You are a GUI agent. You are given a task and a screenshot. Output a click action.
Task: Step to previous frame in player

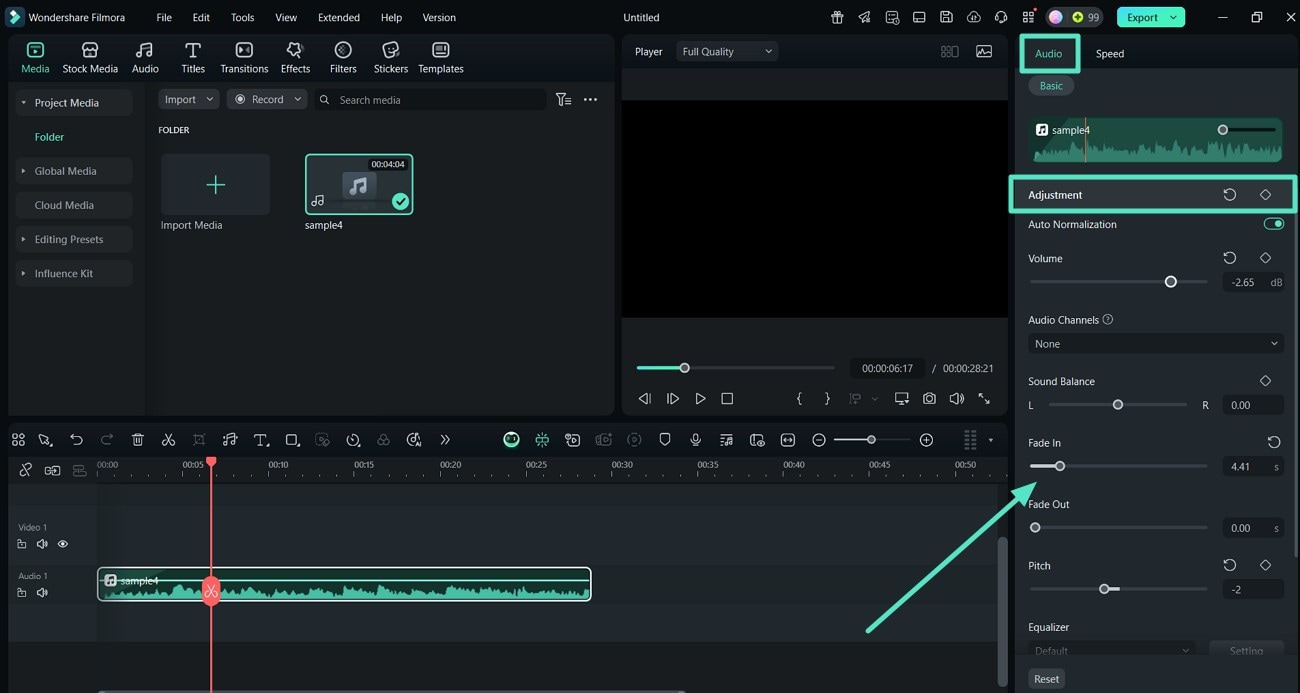[x=644, y=398]
